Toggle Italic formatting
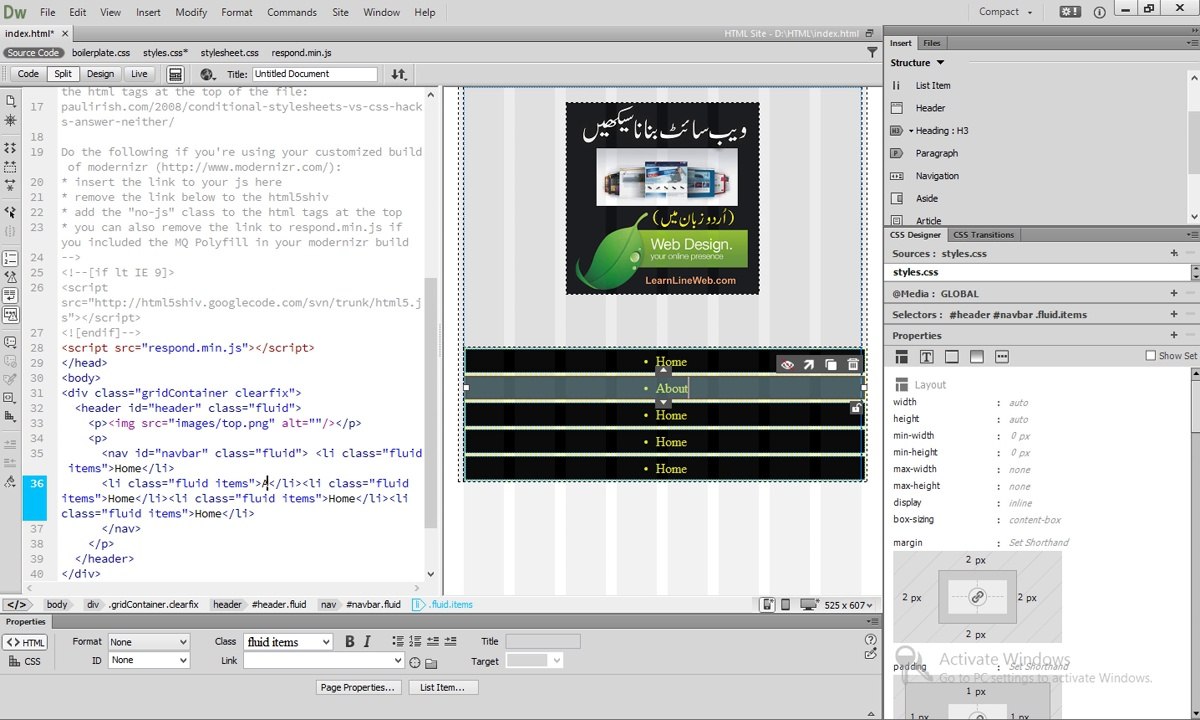This screenshot has width=1200, height=720. tap(367, 642)
